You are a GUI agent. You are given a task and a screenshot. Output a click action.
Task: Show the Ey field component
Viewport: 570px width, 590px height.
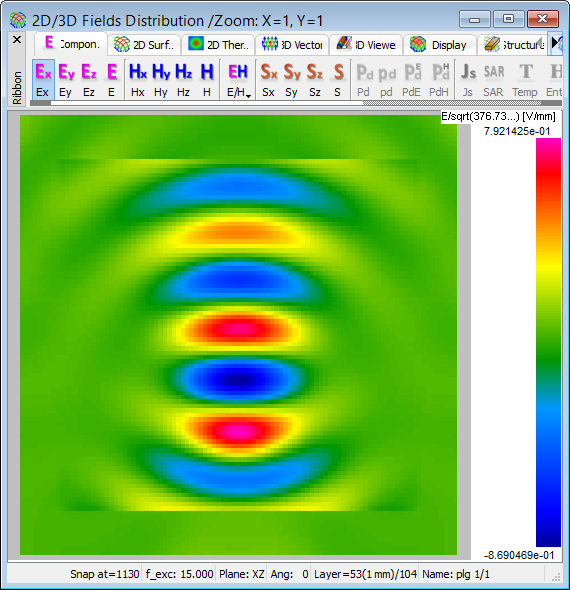coord(66,80)
